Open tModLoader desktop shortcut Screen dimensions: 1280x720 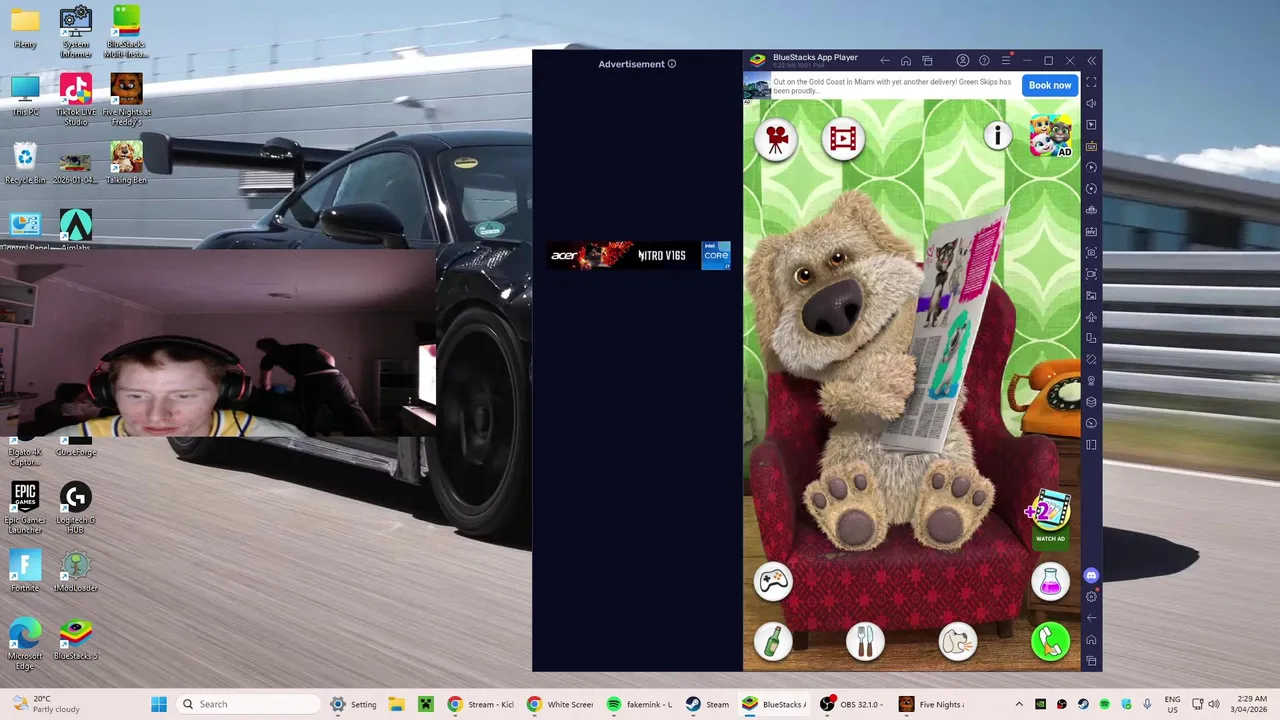76,571
